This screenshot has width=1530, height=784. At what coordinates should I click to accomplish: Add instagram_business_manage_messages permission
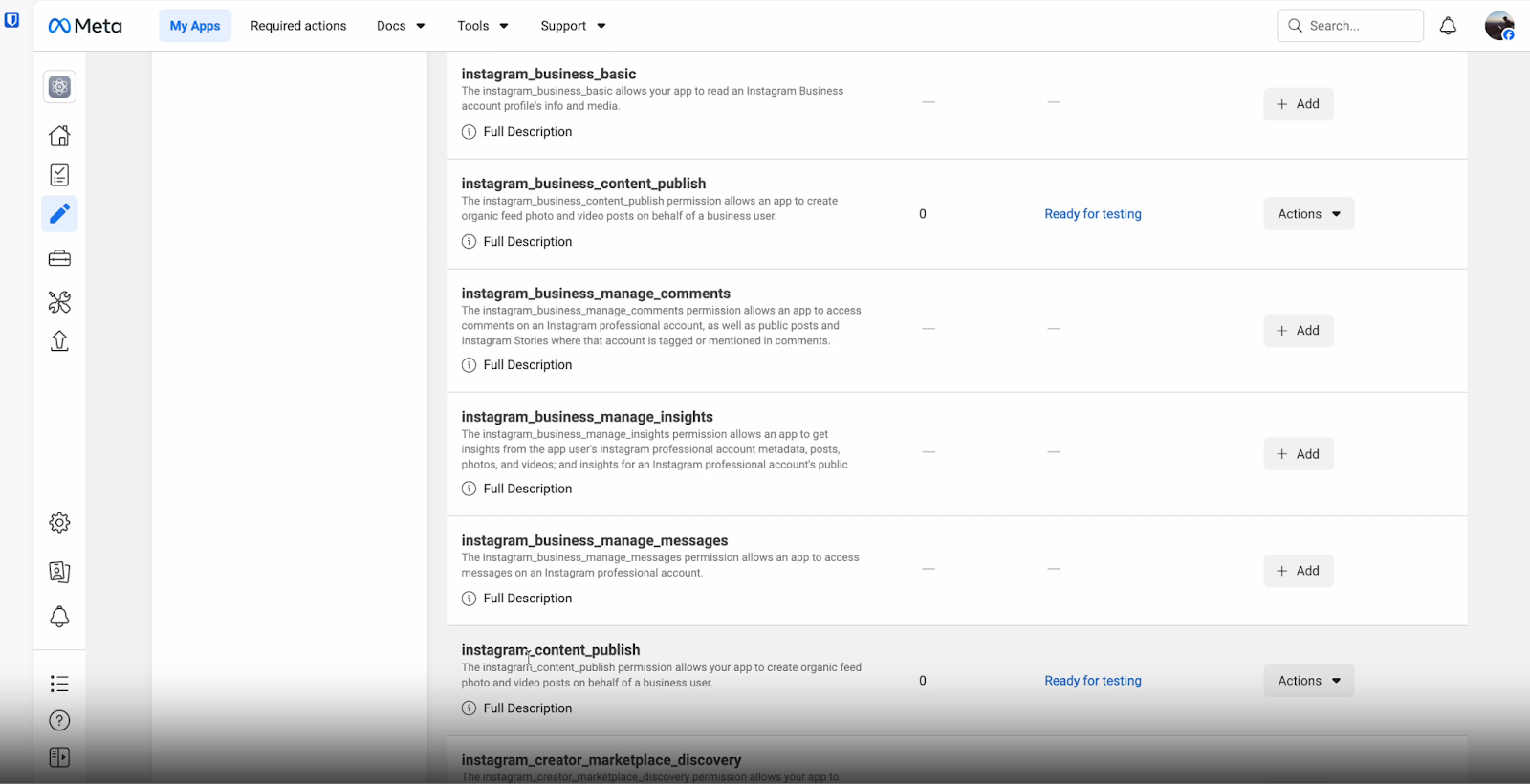(x=1299, y=571)
